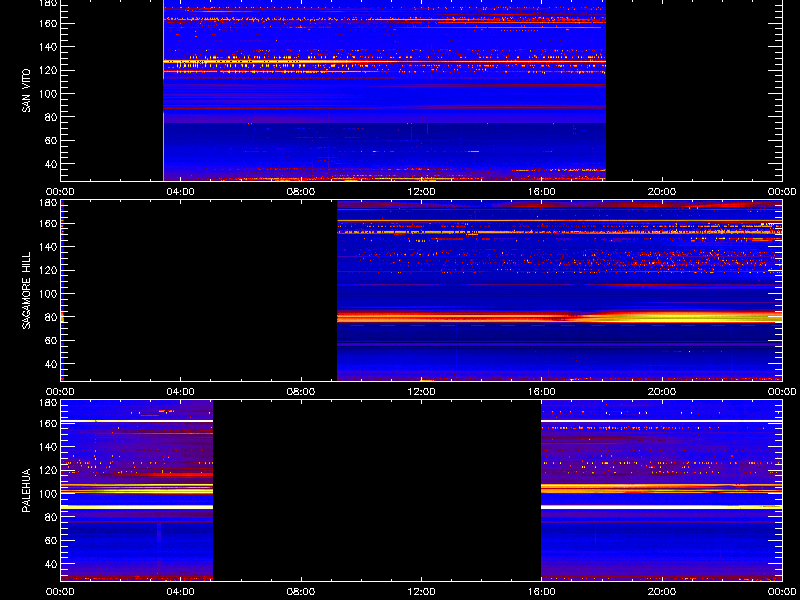Viewport: 800px width, 600px height.
Task: Click 20:00 time label under Sagamore Hill plot
Action: point(662,392)
